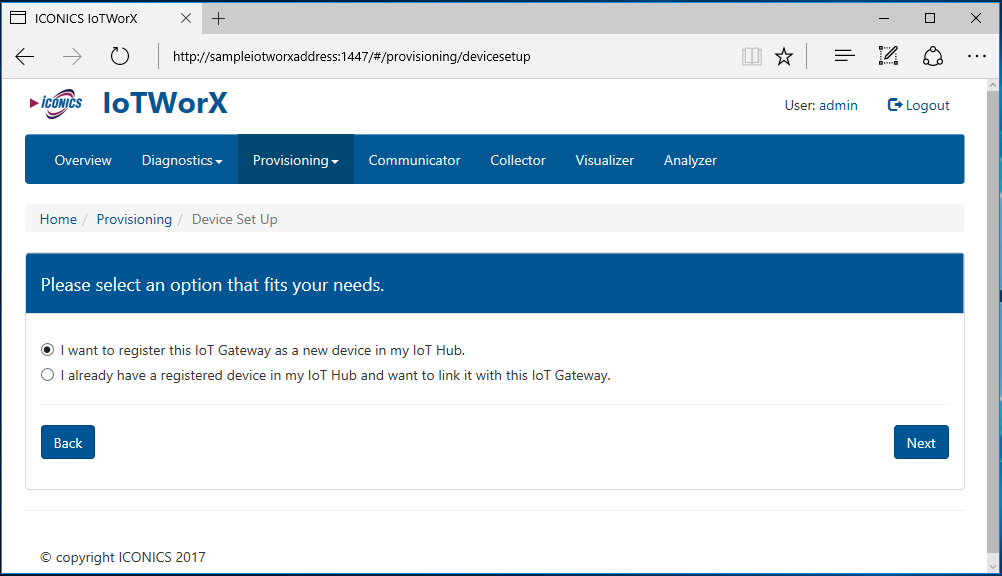1002x576 pixels.
Task: Open the browser Hub icon
Action: tap(844, 57)
